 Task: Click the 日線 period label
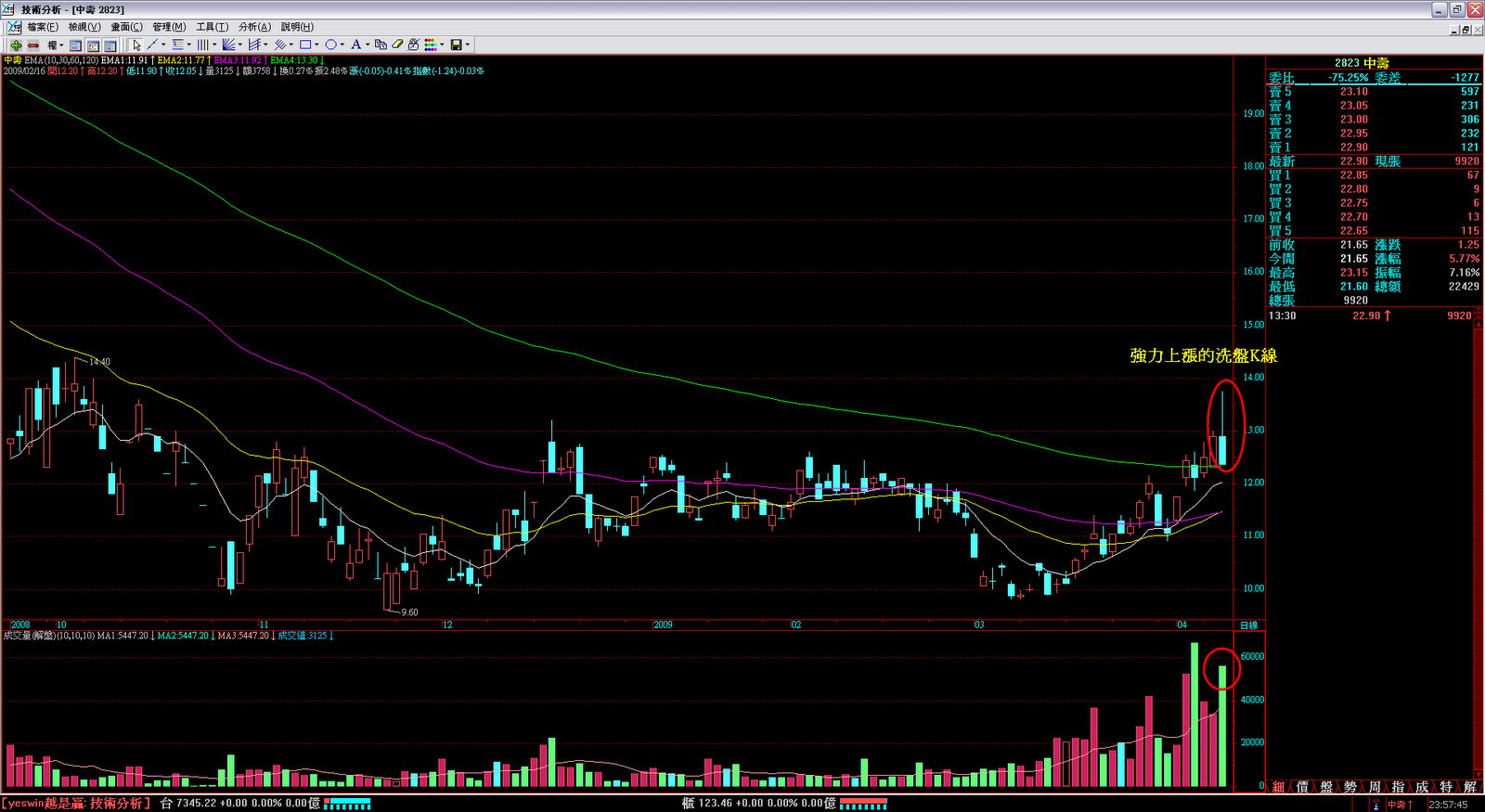tap(1249, 625)
